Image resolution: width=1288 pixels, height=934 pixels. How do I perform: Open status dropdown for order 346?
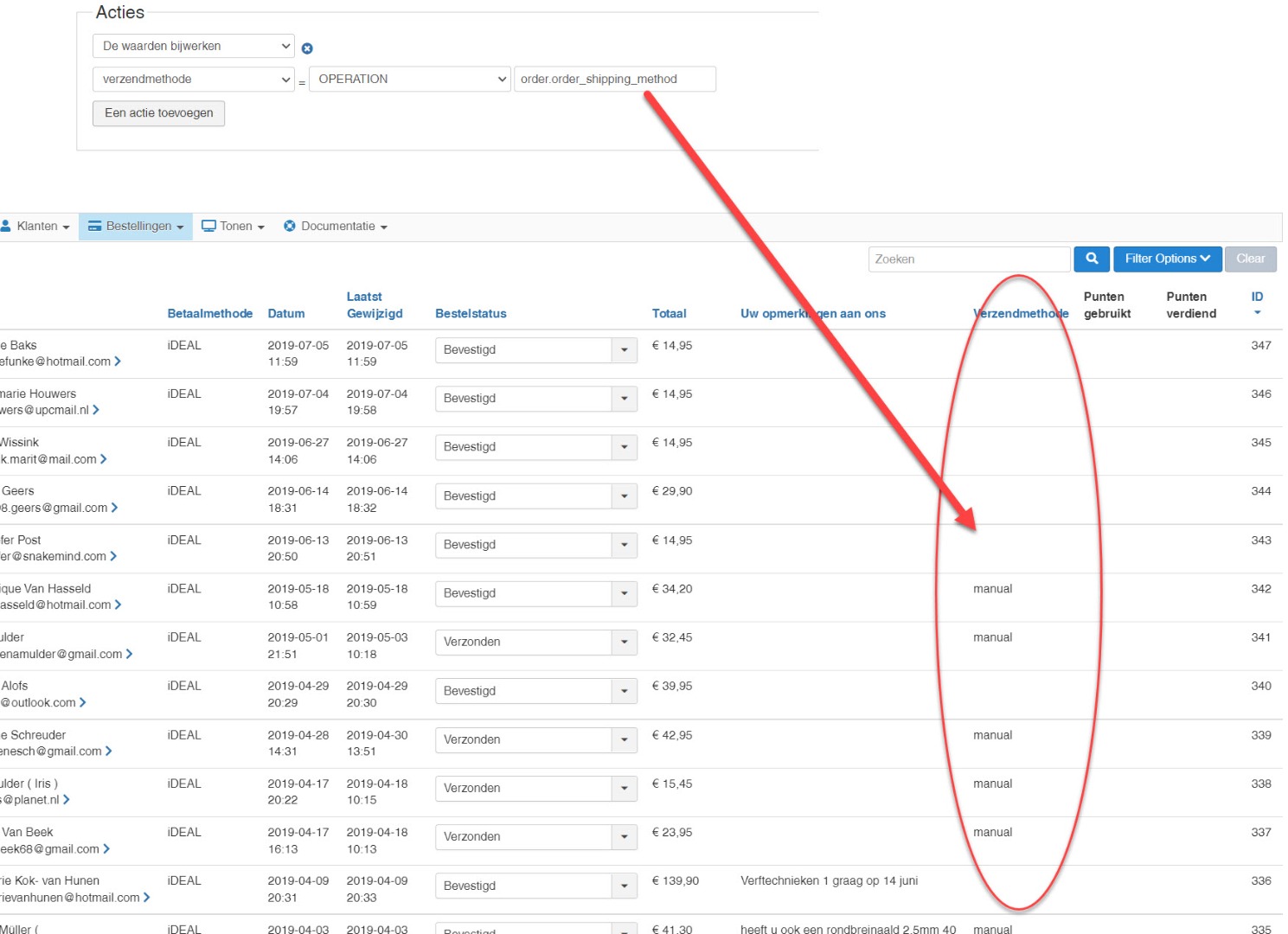click(535, 398)
